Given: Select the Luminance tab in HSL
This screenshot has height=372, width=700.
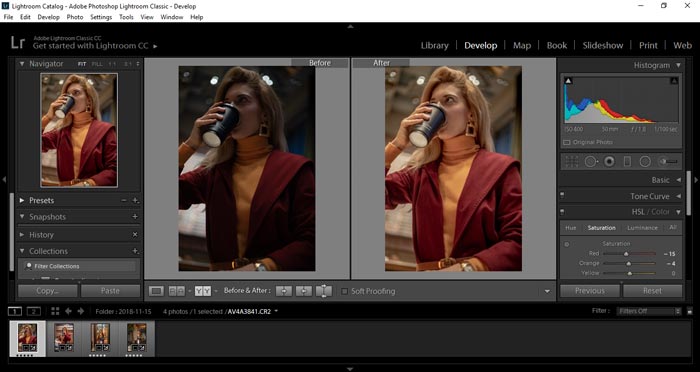Looking at the screenshot, I should point(642,228).
